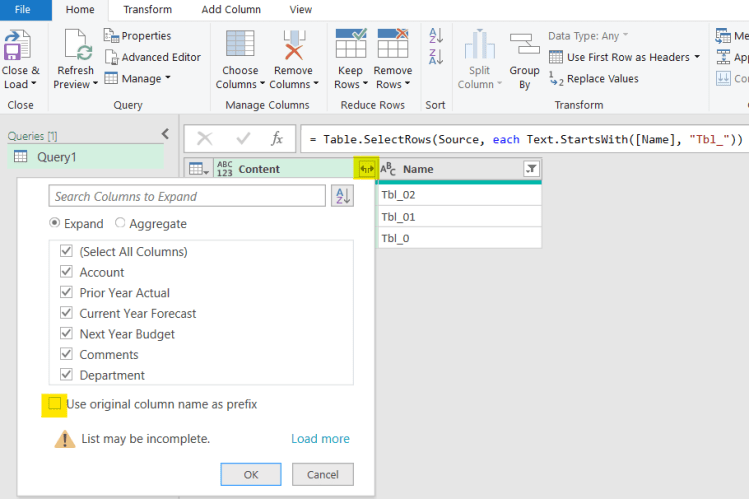Click the Group By icon
Viewport: 749px width, 499px height.
tap(524, 47)
